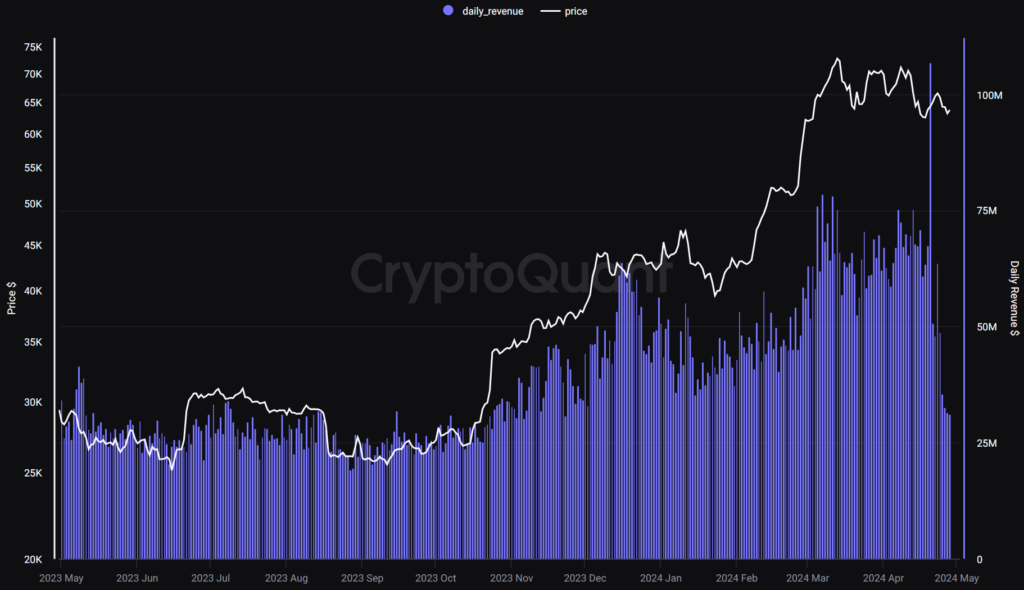Screen dimensions: 1024x590
Task: Select the 2023 Aug x-axis label
Action: (x=286, y=577)
